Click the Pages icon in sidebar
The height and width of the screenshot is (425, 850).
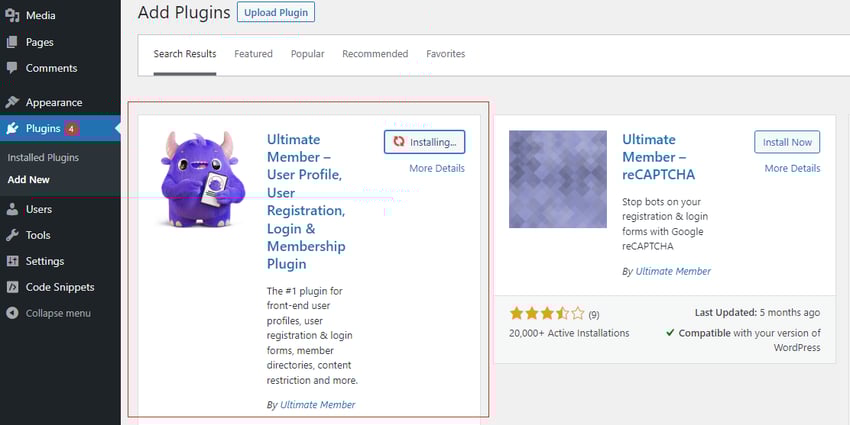(x=12, y=42)
